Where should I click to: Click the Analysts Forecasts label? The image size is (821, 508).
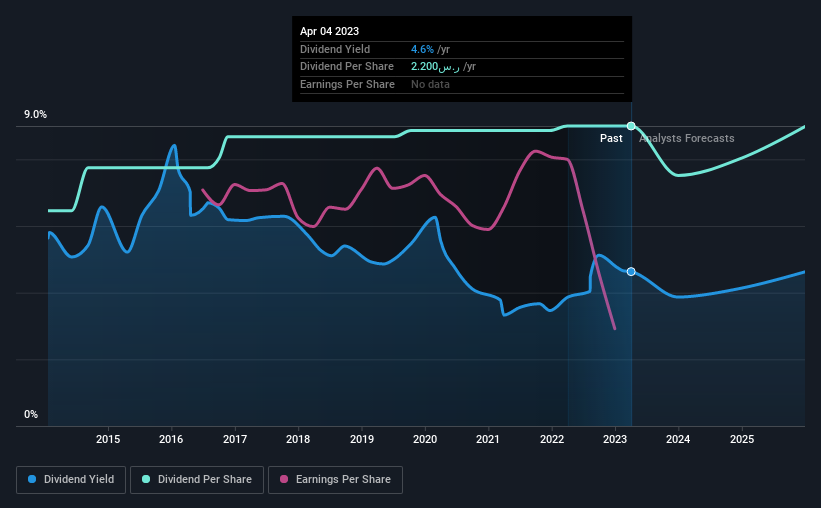[686, 138]
